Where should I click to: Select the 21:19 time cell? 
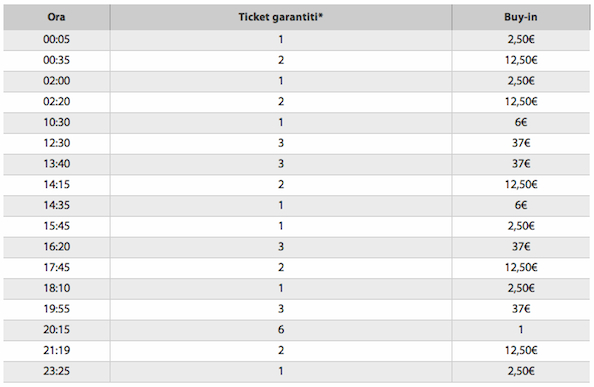pos(56,350)
